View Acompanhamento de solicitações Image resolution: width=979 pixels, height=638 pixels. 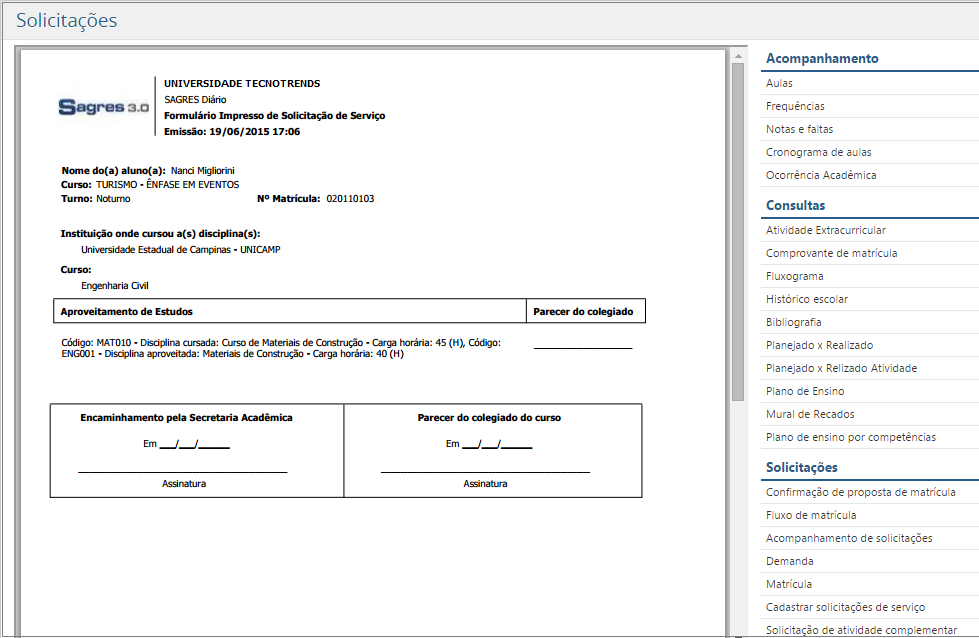[850, 537]
